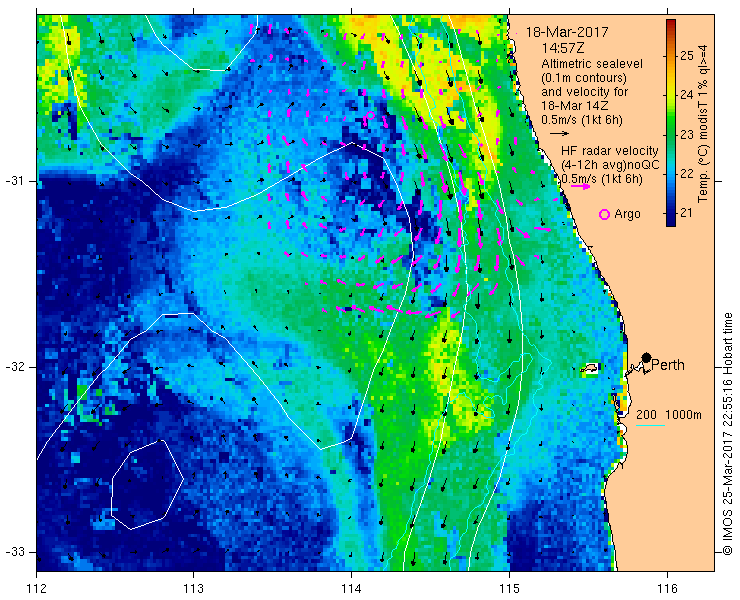The width and height of the screenshot is (740, 600).
Task: Click the IMOS copyright timestamp text
Action: pyautogui.click(x=727, y=433)
